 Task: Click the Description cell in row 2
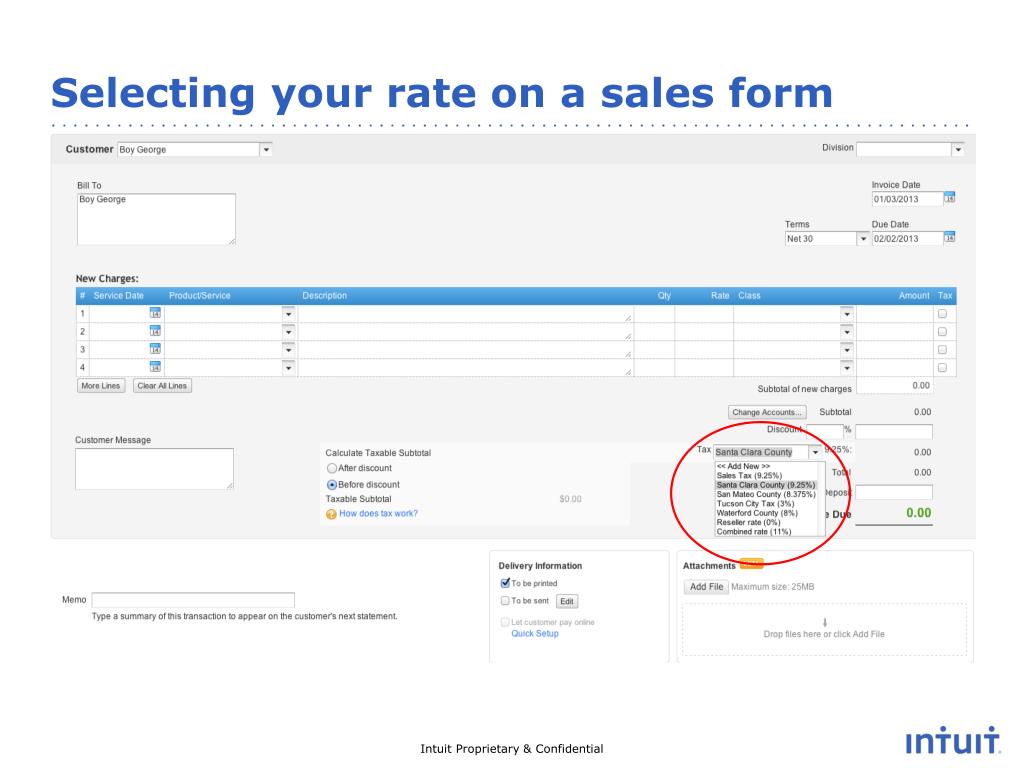click(x=466, y=332)
